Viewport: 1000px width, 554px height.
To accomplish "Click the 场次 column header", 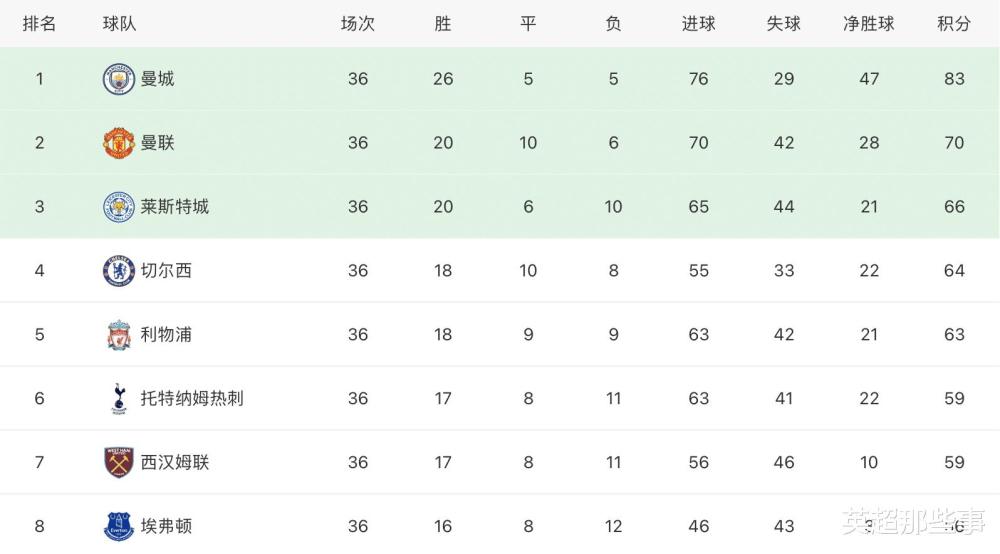I will (358, 24).
